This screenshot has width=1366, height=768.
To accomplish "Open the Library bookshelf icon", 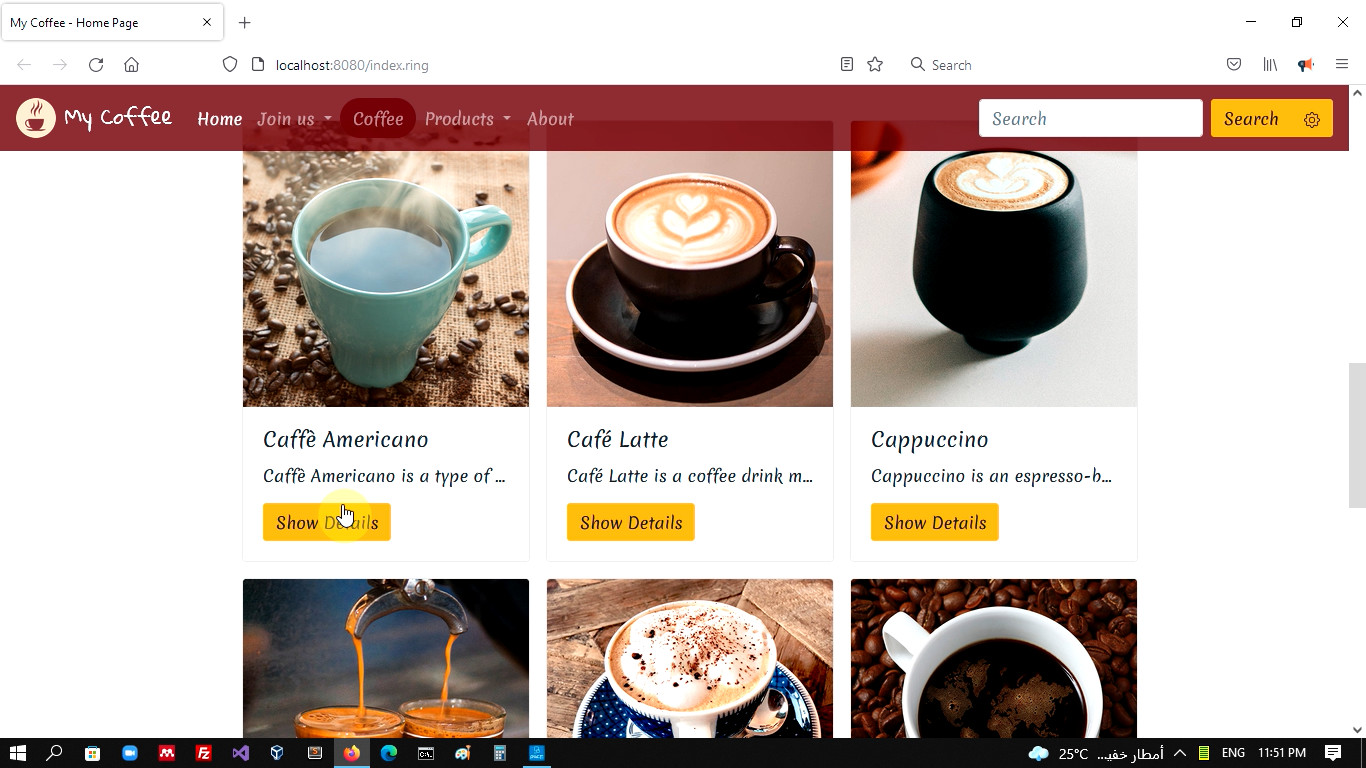I will (1270, 65).
